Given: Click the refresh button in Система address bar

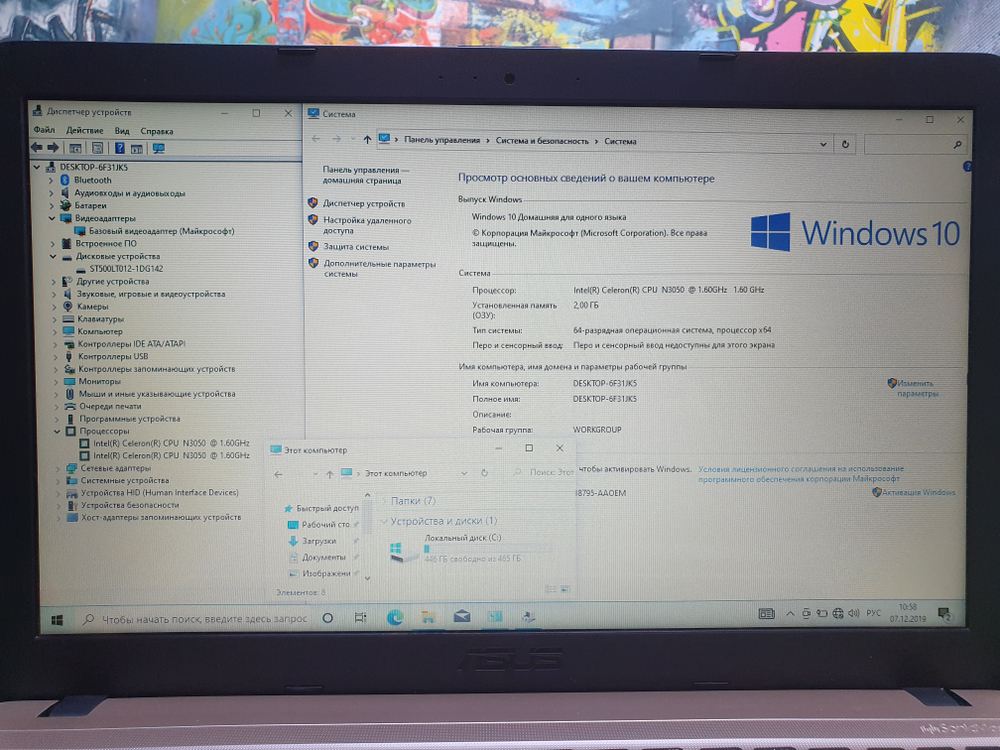Looking at the screenshot, I should pos(845,144).
